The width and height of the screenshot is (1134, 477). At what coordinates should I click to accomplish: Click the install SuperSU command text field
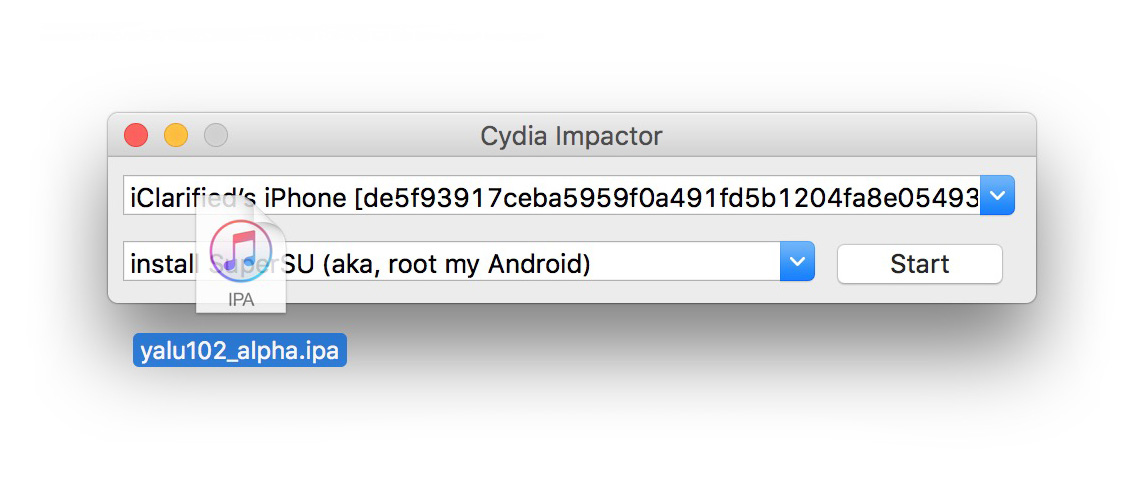450,264
